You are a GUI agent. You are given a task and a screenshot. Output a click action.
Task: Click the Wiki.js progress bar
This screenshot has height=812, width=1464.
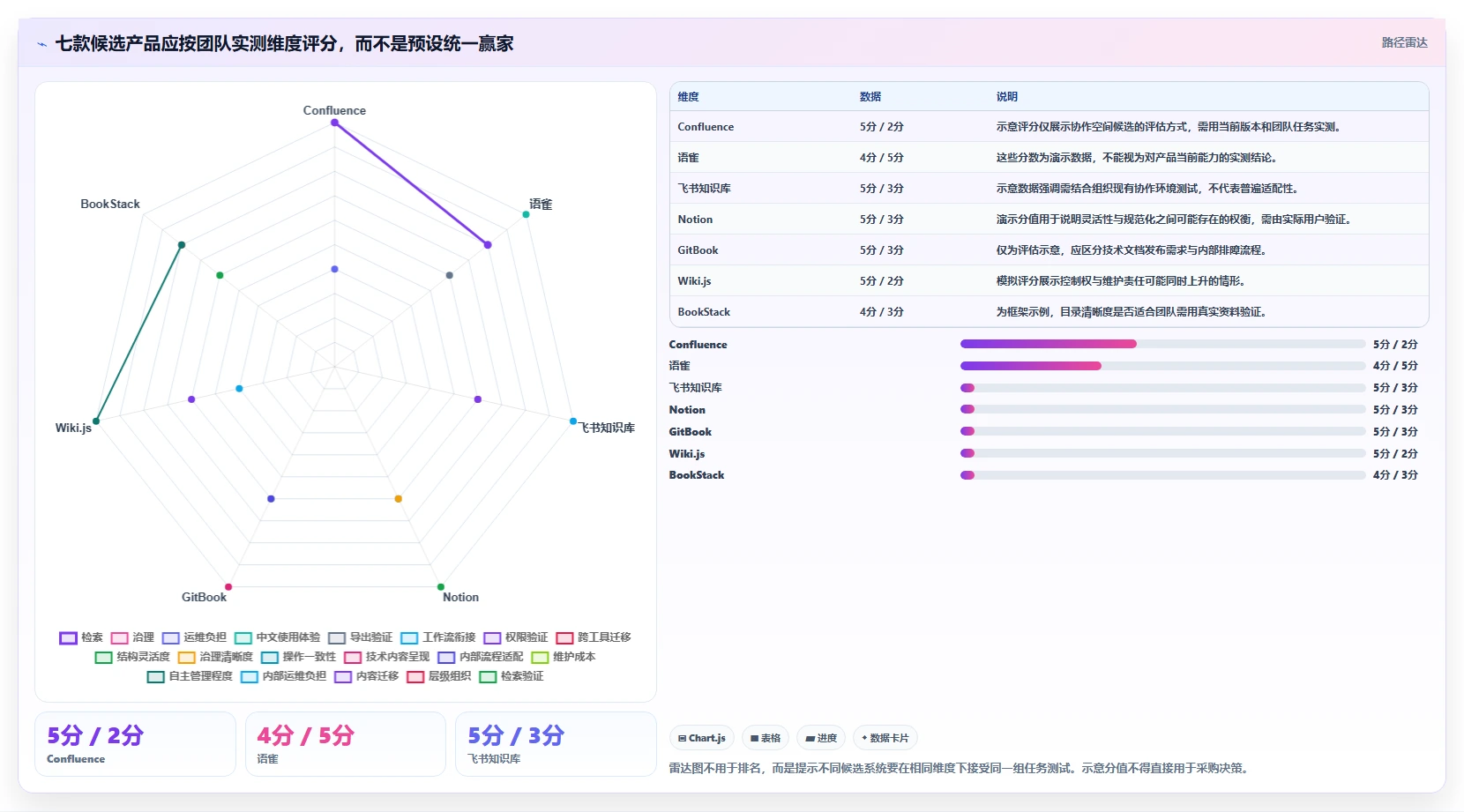point(1162,453)
